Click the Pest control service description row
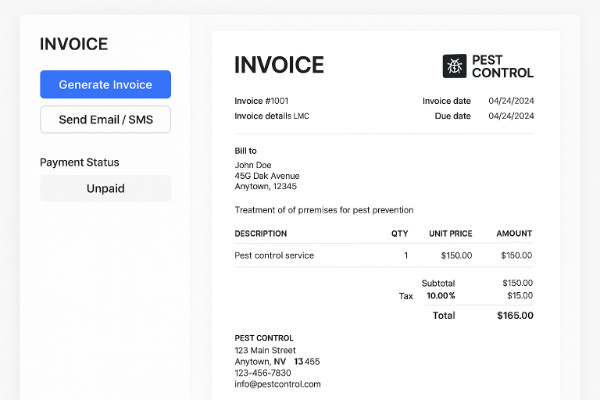This screenshot has height=400, width=600. [383, 255]
